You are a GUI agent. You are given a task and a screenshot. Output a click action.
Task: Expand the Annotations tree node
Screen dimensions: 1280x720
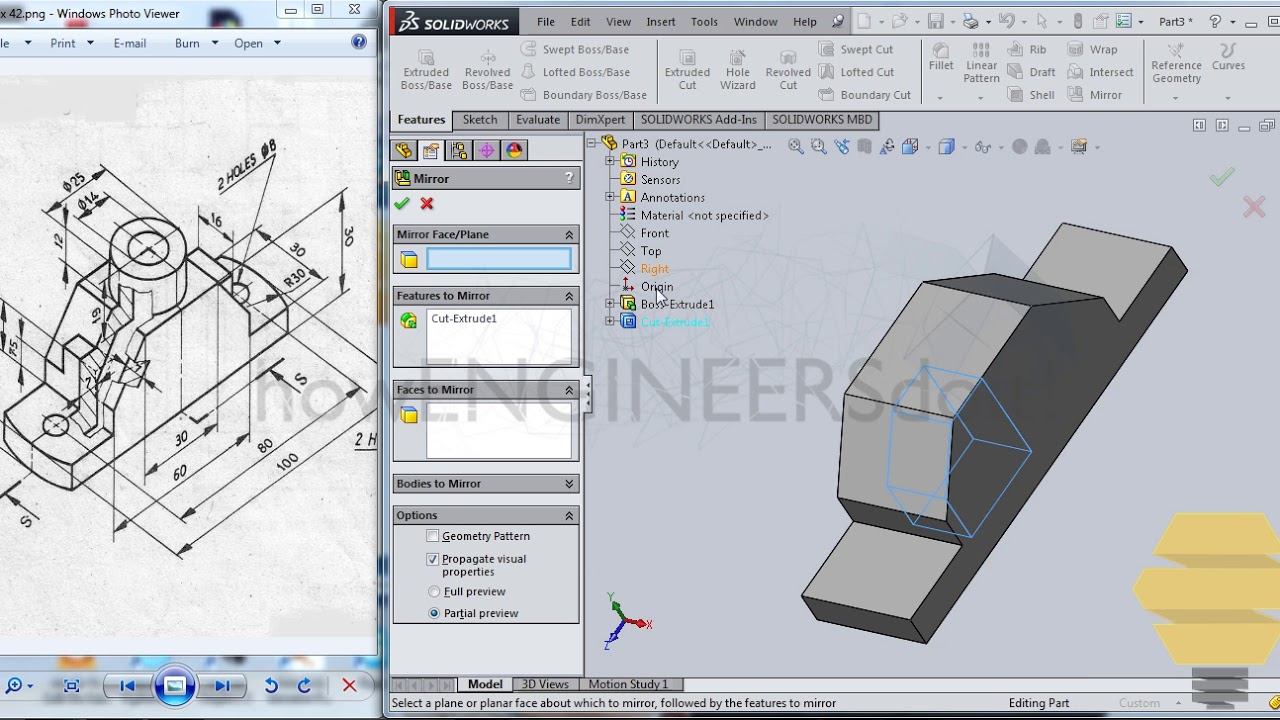[610, 197]
